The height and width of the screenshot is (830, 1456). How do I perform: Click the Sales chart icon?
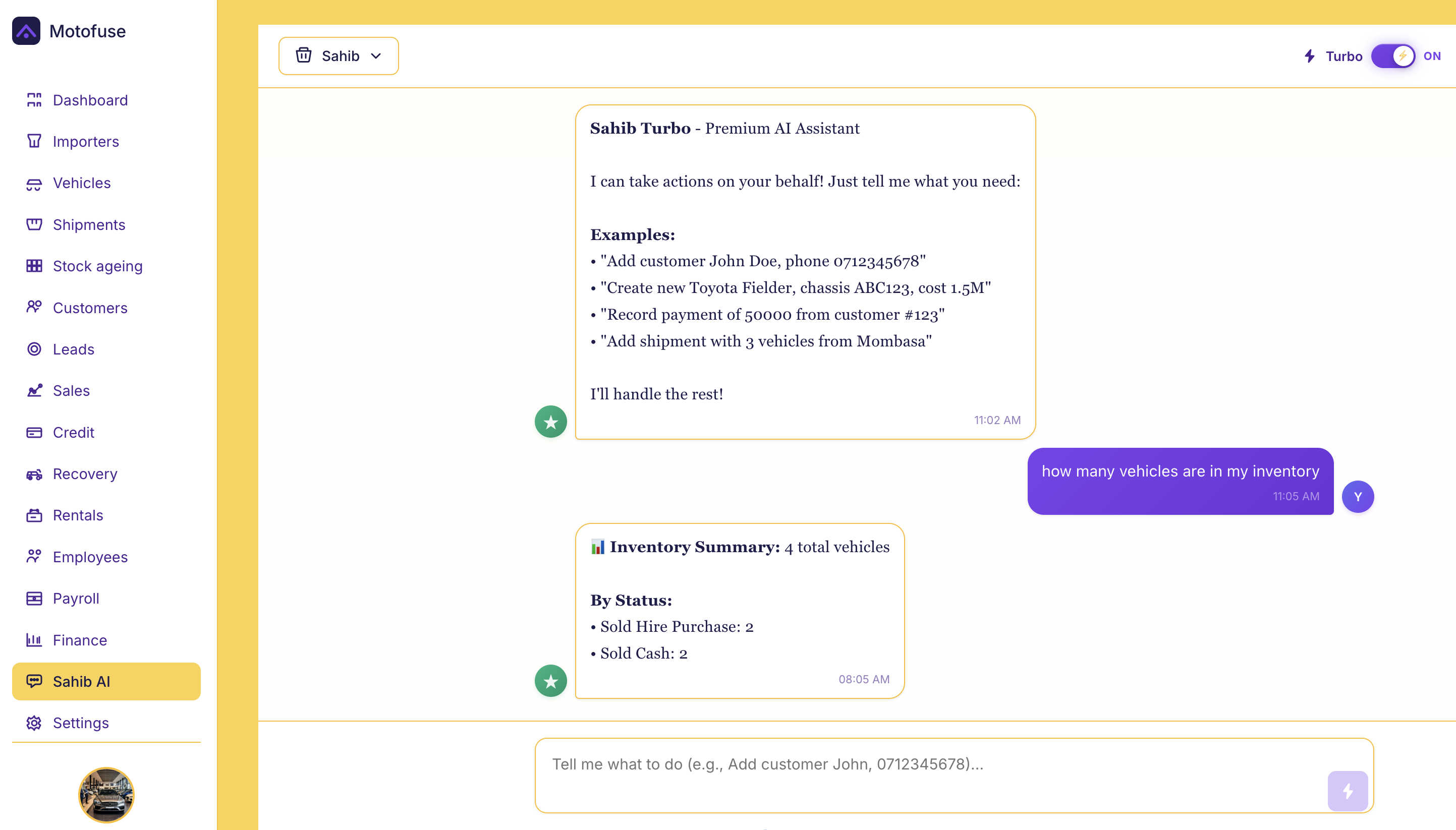click(34, 390)
